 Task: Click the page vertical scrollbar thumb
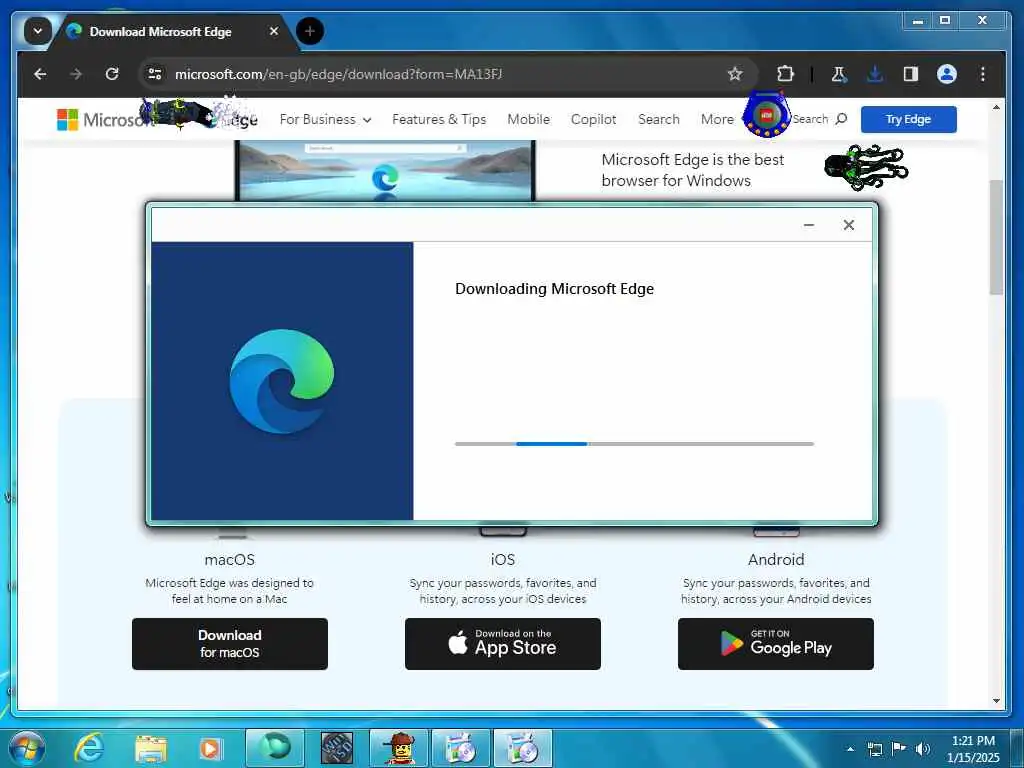click(x=996, y=237)
